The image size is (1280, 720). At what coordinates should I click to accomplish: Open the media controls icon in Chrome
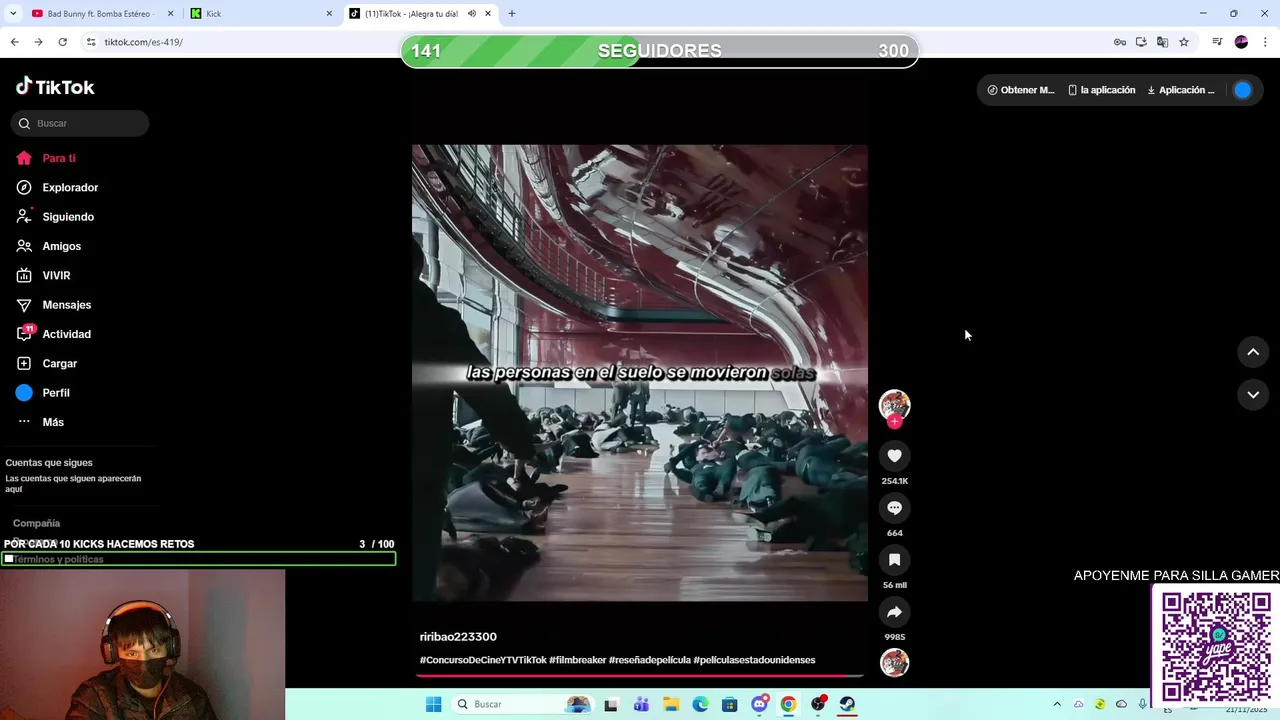1217,42
